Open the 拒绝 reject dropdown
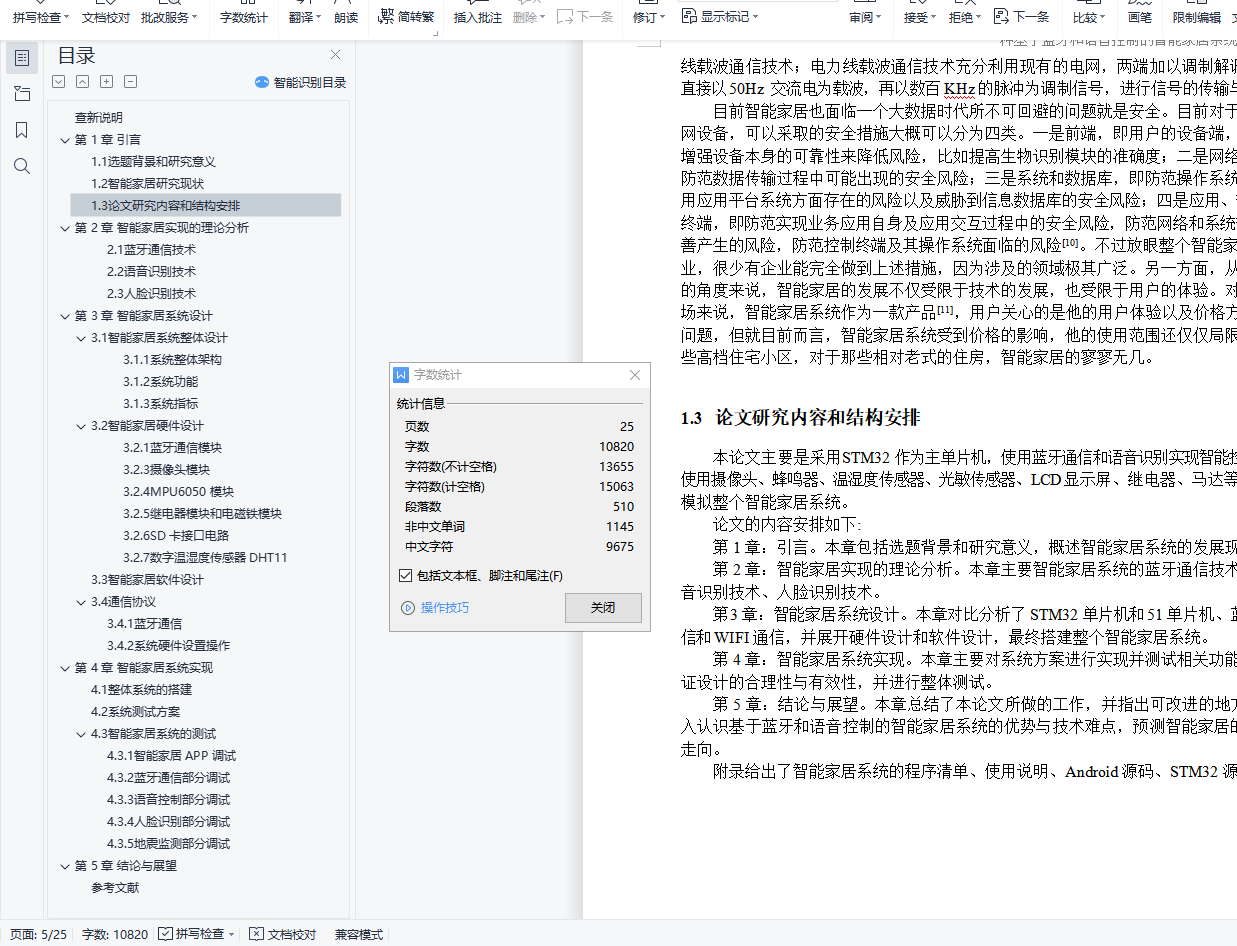 [x=965, y=17]
